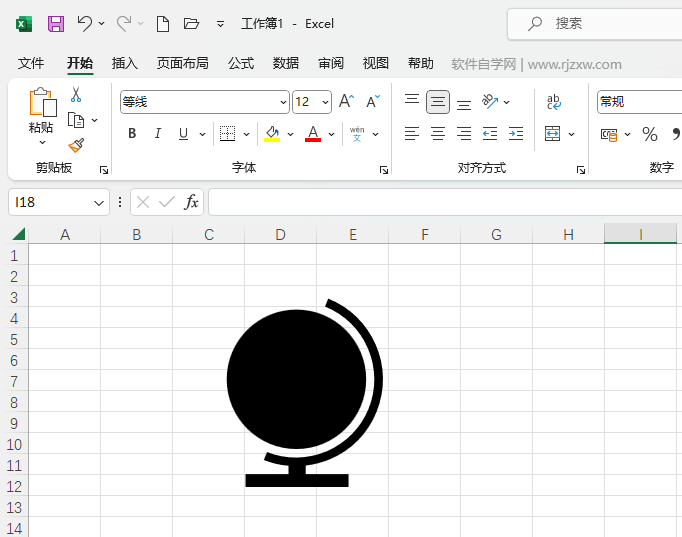Image resolution: width=682 pixels, height=537 pixels.
Task: Click into the formula bar input
Action: 445,202
